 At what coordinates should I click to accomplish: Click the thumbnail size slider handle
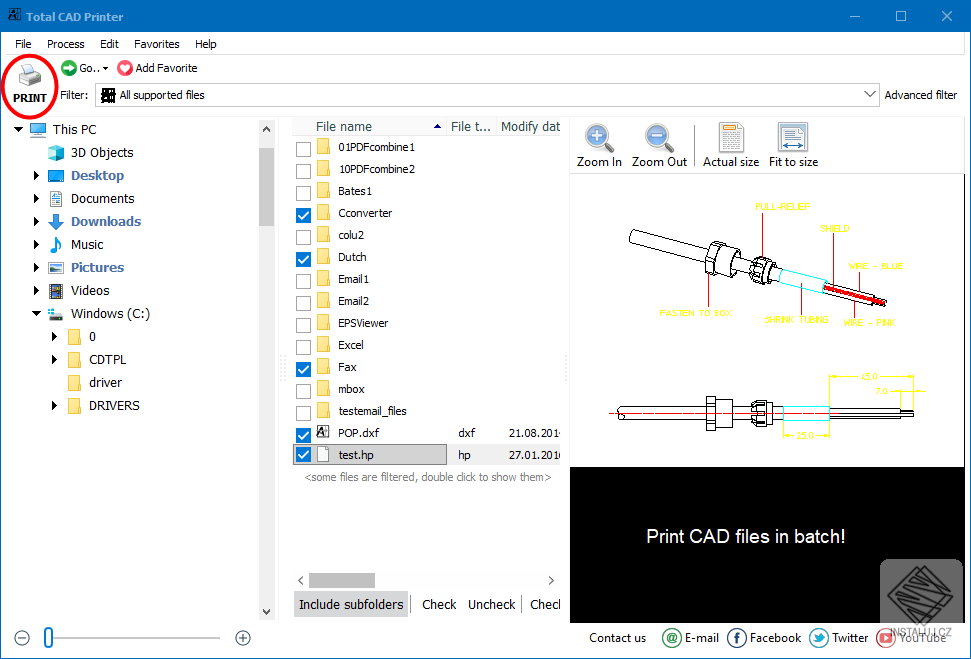(x=48, y=638)
